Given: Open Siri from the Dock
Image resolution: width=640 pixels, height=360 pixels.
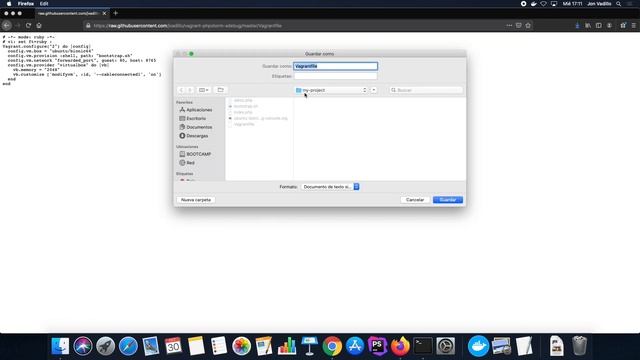Looking at the screenshot, I should pos(83,346).
